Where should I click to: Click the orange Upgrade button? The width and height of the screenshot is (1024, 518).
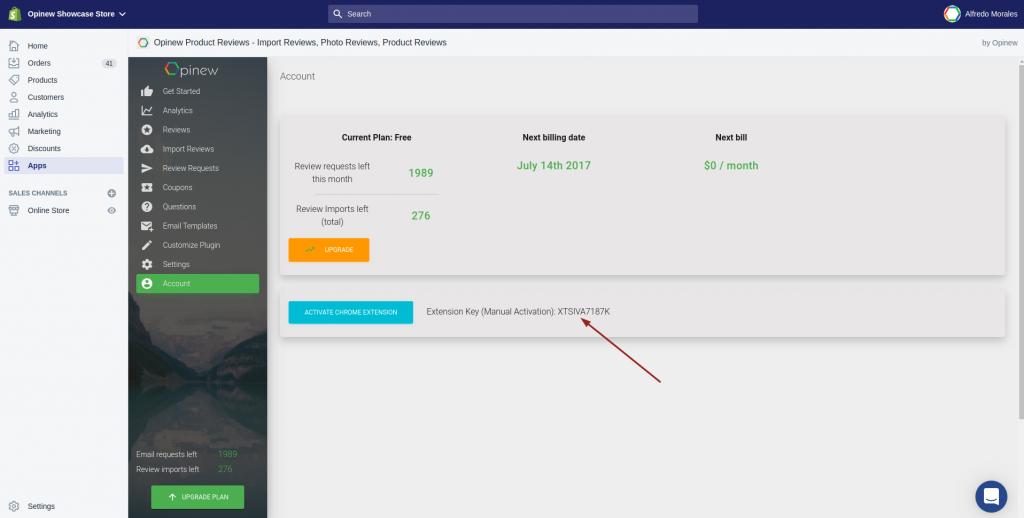(x=328, y=250)
